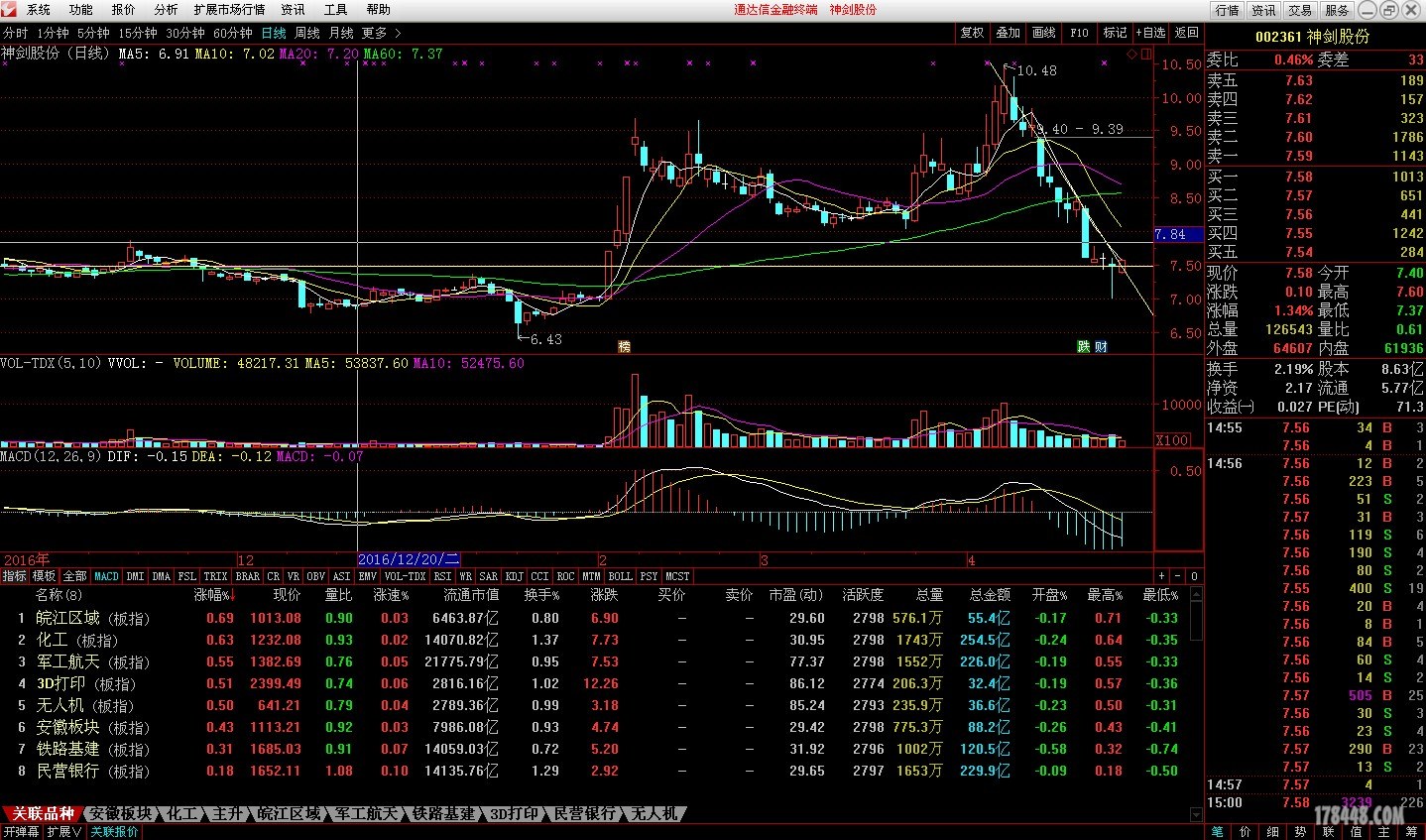Select the TRIX indicator
Image resolution: width=1426 pixels, height=840 pixels.
[x=215, y=575]
